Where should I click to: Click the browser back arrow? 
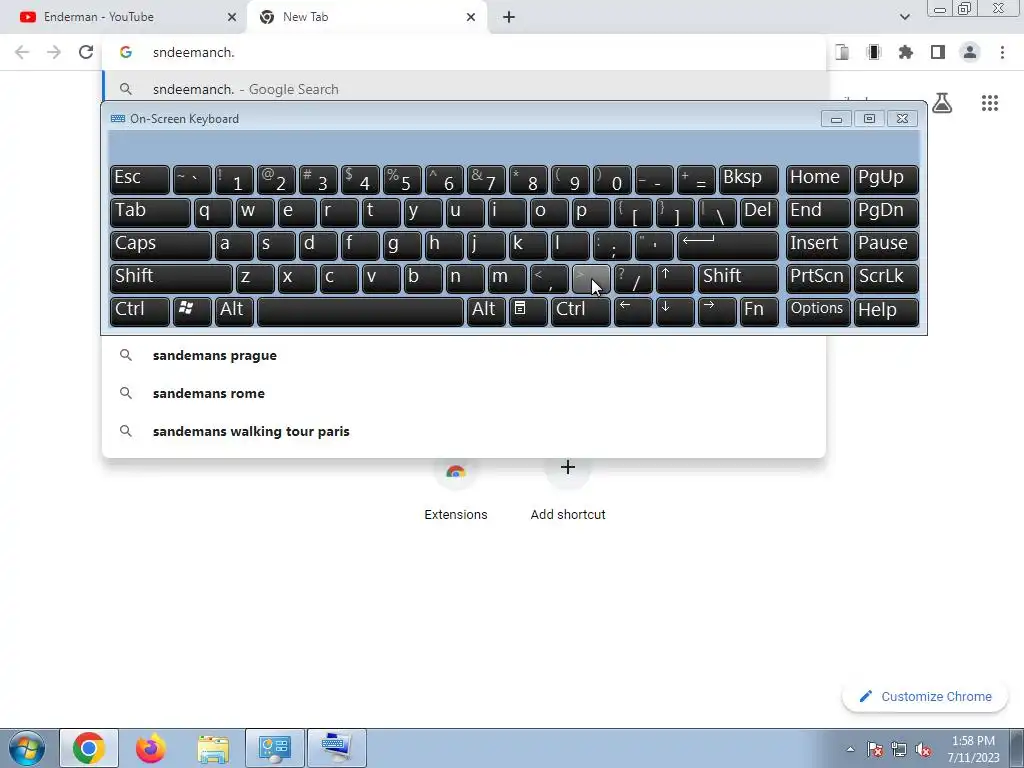click(x=22, y=52)
